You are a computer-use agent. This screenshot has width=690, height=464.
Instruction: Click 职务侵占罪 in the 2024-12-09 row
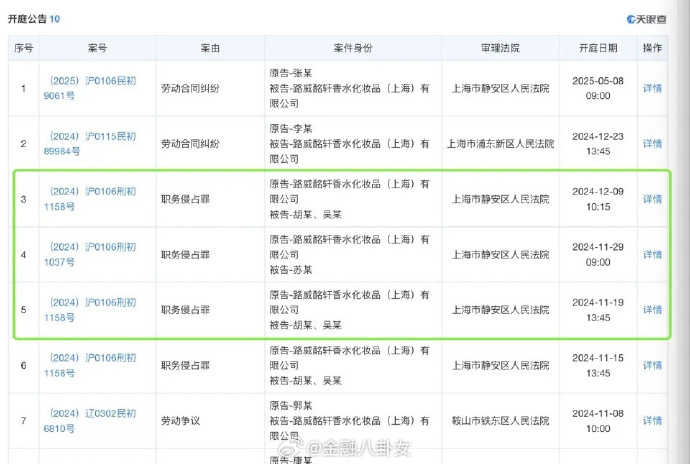click(185, 199)
